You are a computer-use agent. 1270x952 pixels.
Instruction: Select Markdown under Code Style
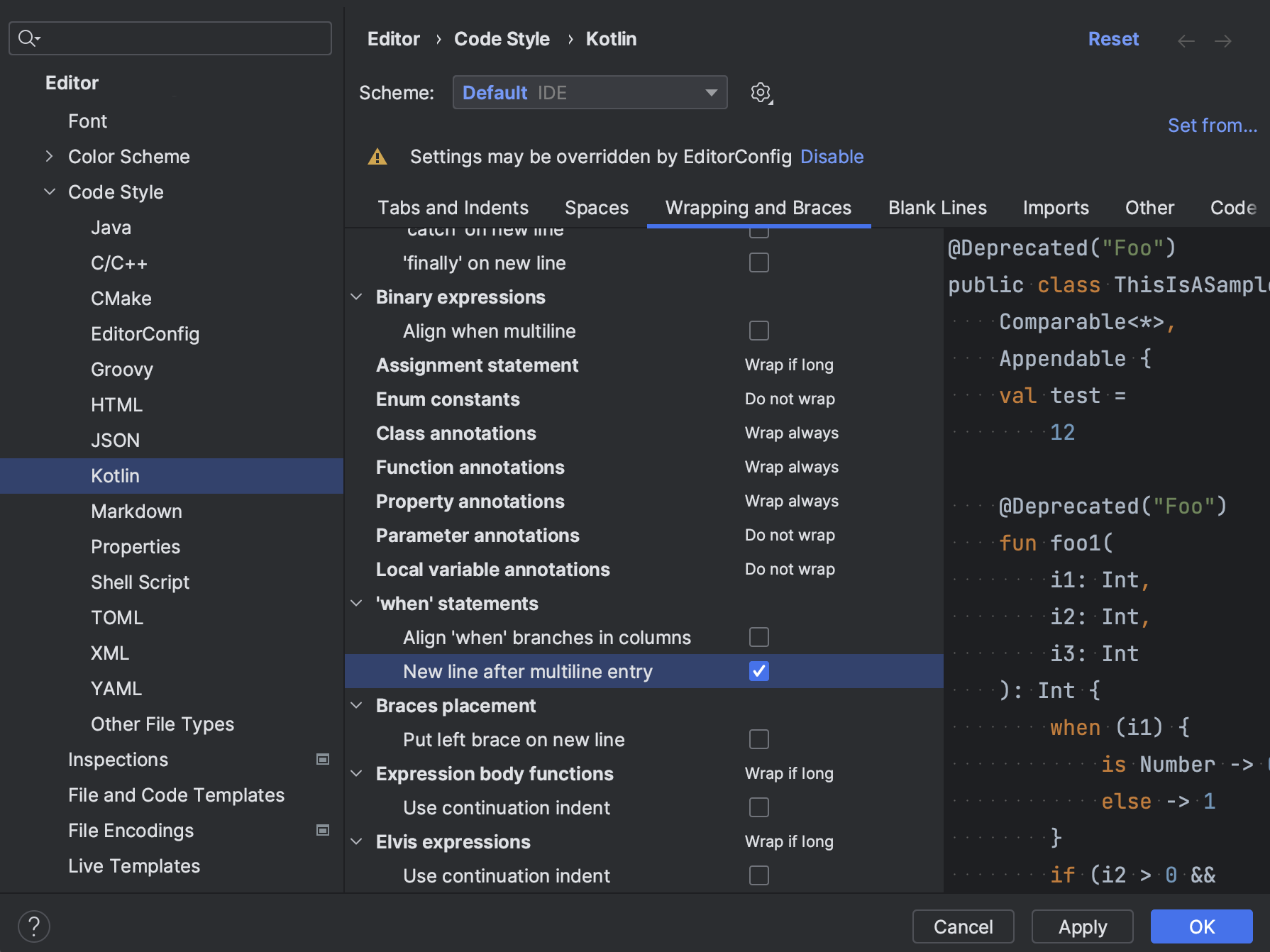pyautogui.click(x=136, y=511)
